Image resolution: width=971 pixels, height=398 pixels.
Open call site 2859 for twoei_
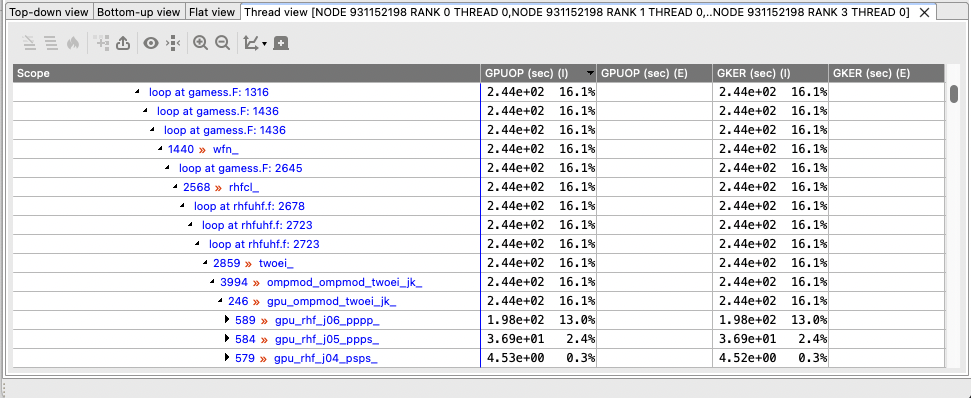[x=227, y=263]
